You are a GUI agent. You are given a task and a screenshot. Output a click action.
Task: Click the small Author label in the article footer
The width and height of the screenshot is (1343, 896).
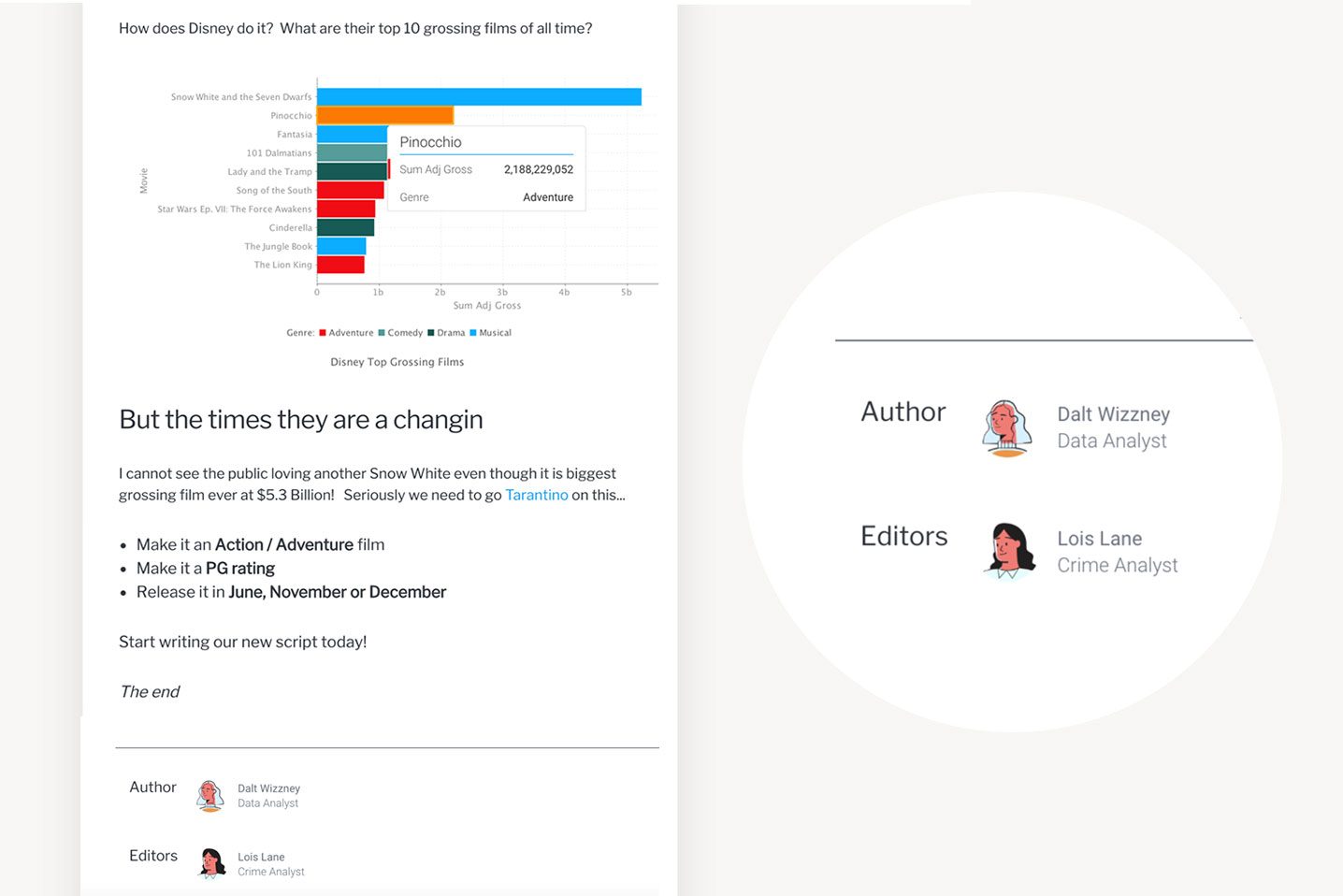[152, 788]
